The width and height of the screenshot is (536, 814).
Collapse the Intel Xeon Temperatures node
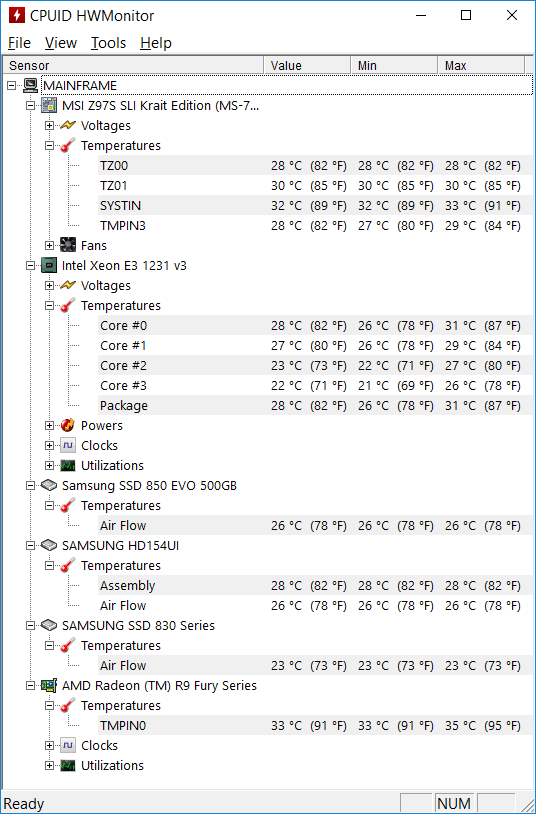pos(49,306)
